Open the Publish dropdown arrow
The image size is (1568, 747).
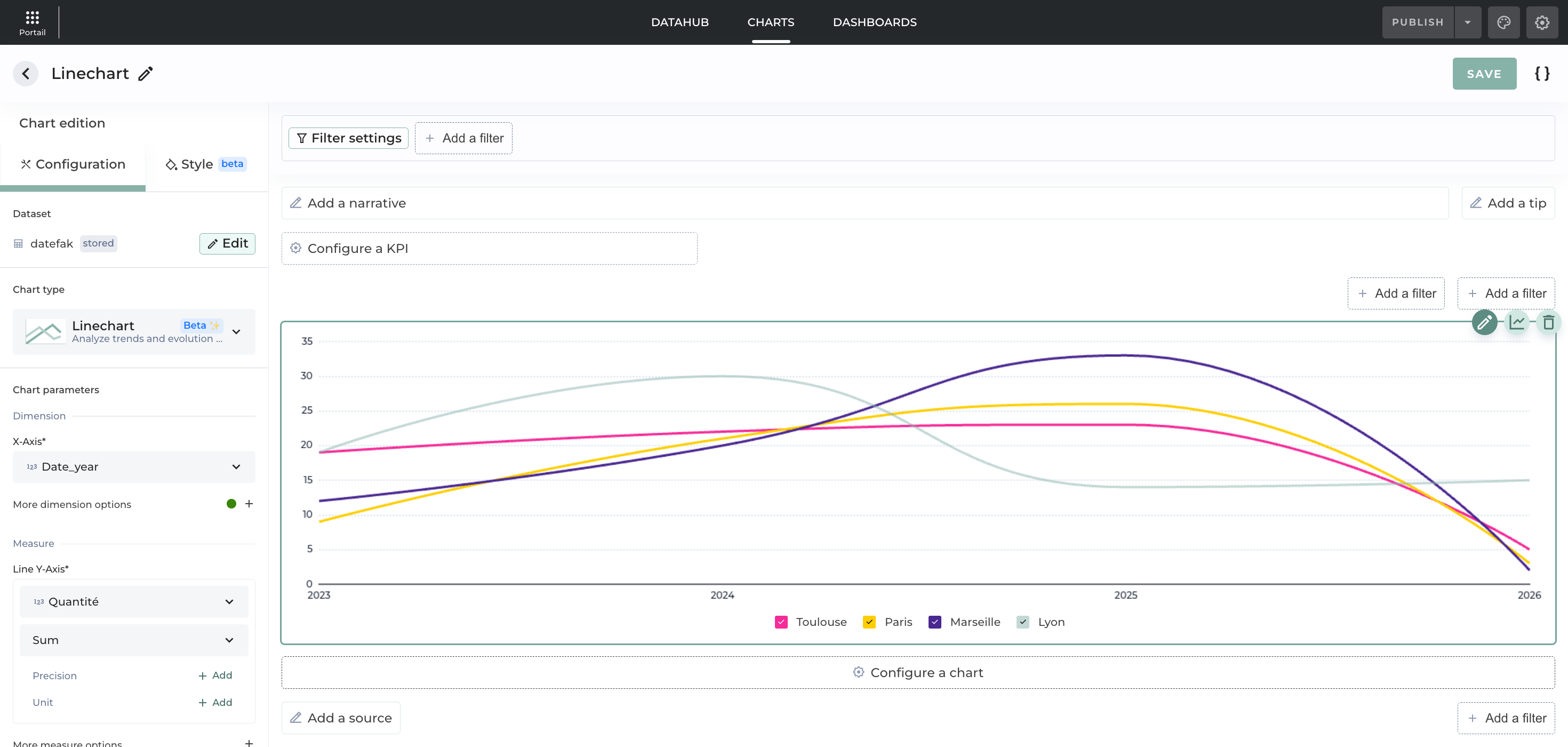point(1468,22)
